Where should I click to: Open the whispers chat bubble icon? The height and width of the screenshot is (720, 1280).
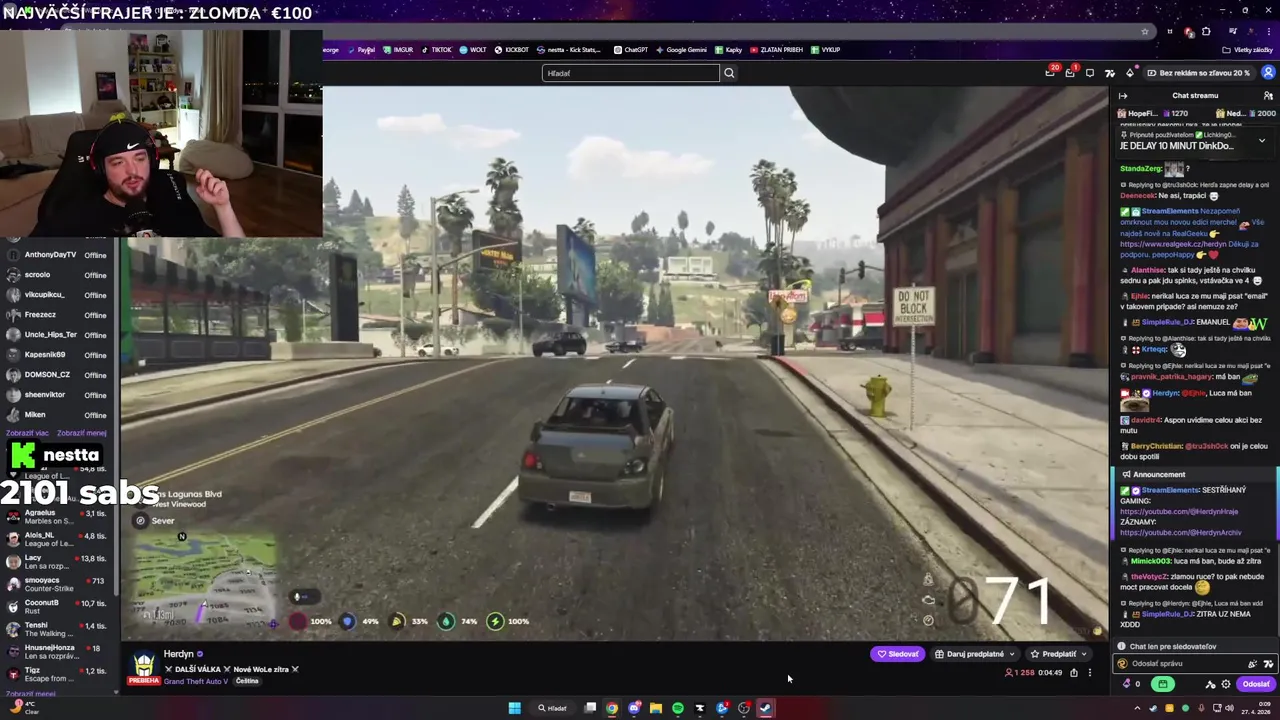tap(1090, 73)
